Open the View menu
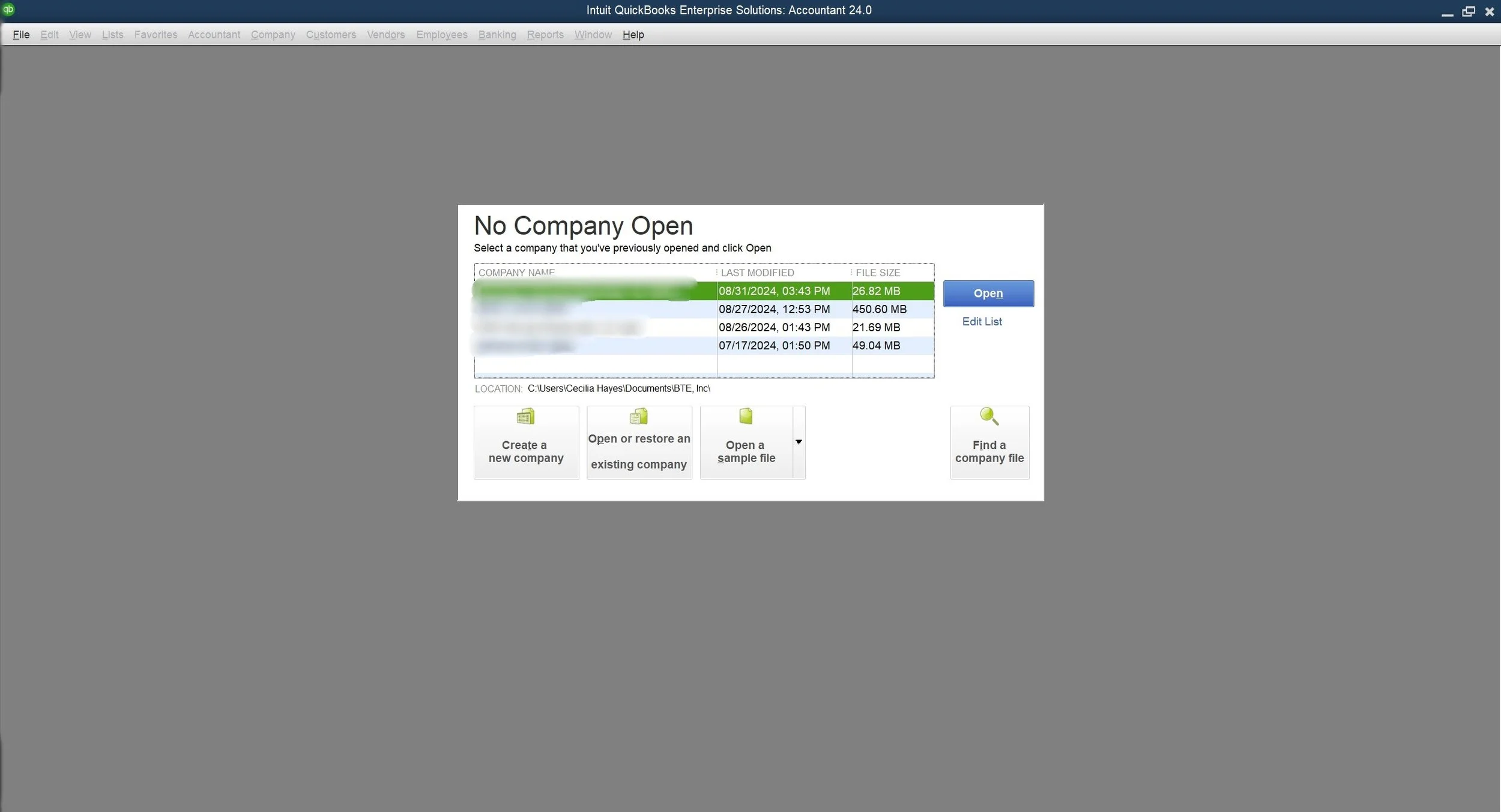 80,35
